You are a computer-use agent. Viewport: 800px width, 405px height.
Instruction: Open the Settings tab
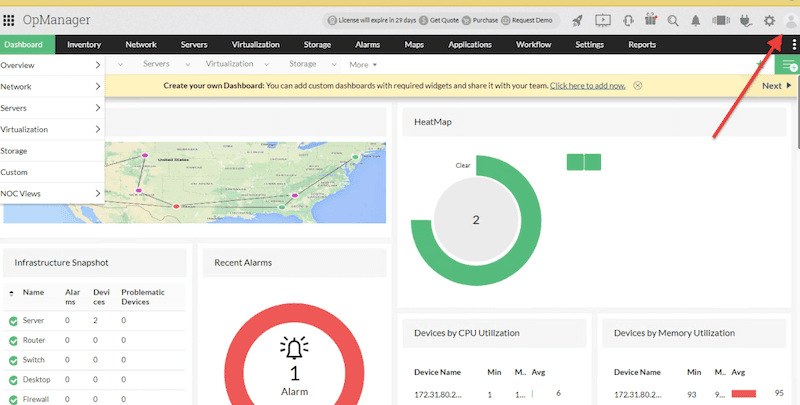pos(589,44)
